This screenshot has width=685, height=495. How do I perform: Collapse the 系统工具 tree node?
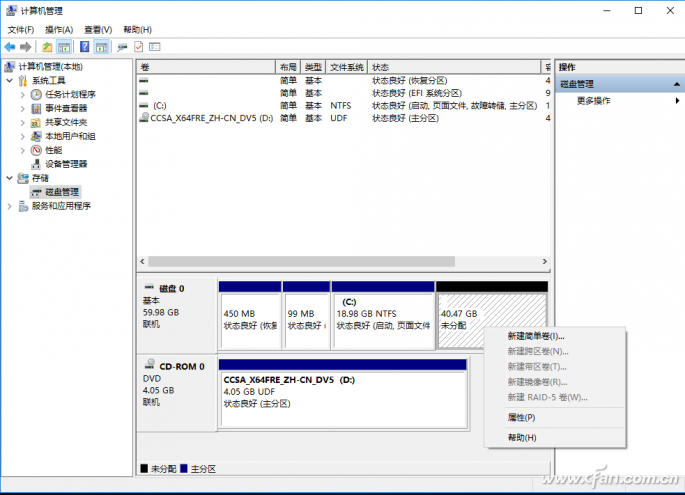click(x=10, y=80)
